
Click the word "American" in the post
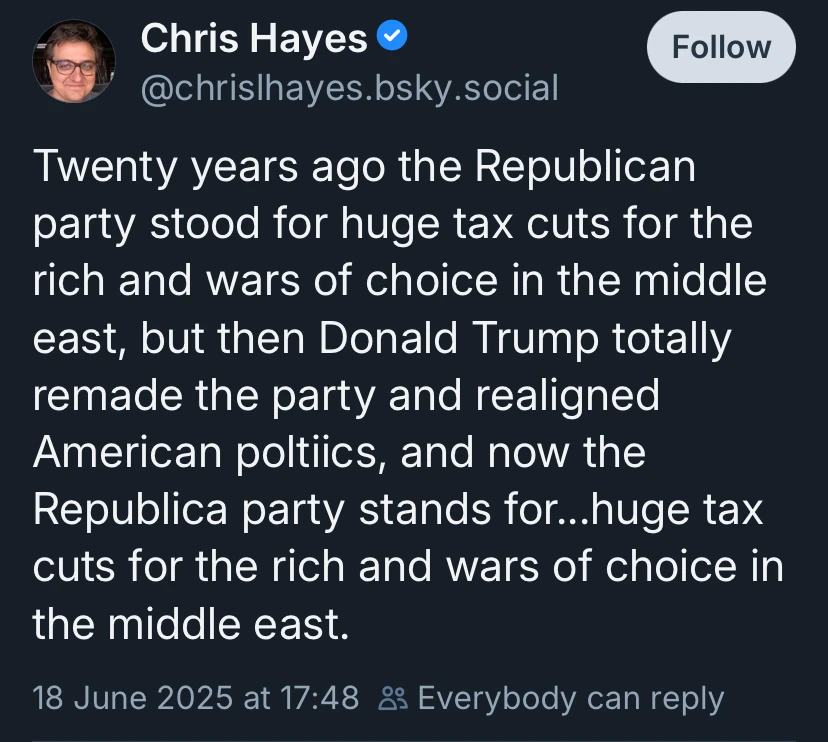pyautogui.click(x=125, y=453)
